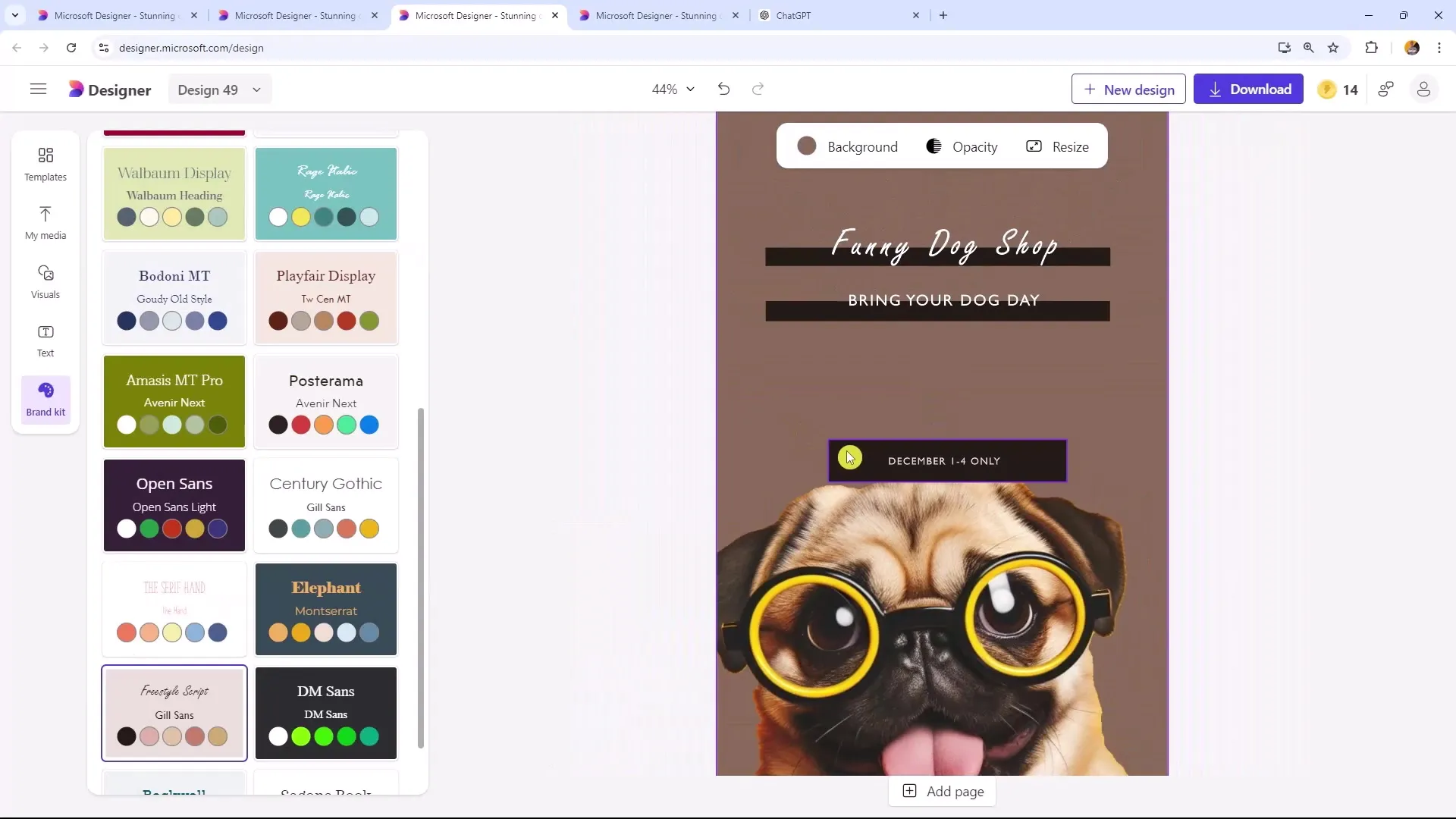
Task: Click the Download button
Action: tap(1248, 89)
